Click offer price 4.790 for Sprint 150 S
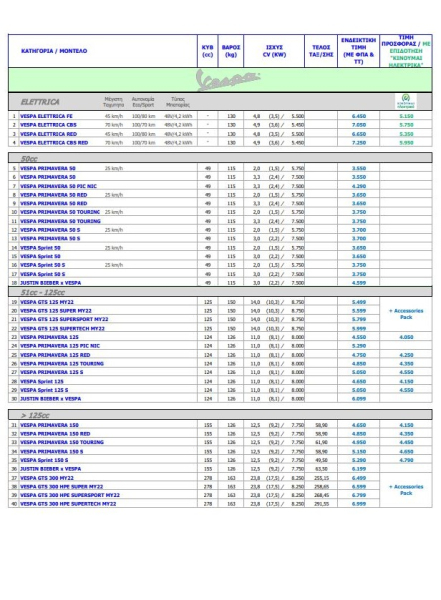This screenshot has height=600, width=441. (406, 460)
